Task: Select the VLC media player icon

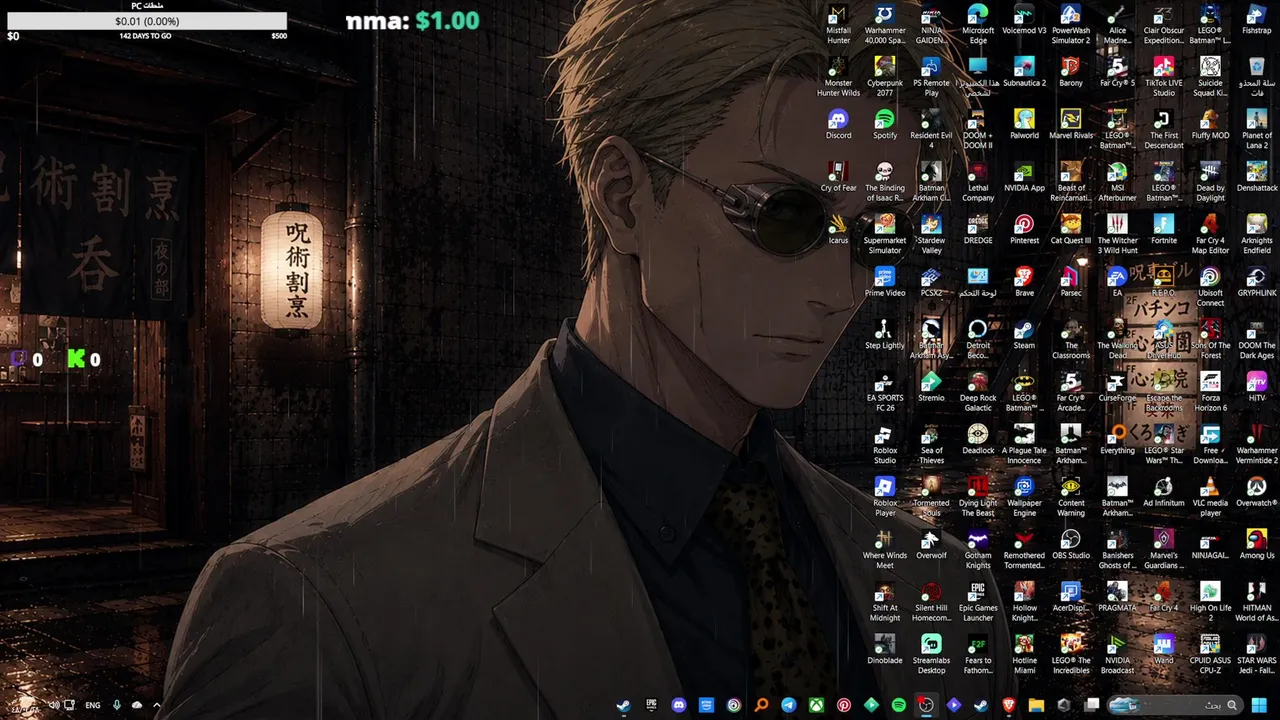Action: coord(1210,497)
